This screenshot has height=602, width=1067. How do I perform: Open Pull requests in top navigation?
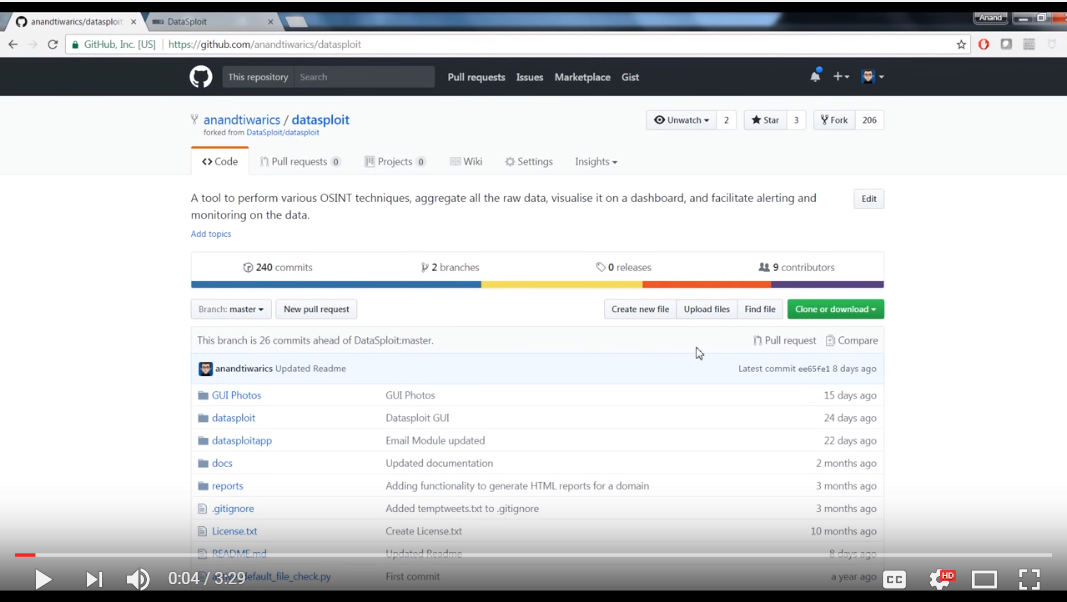click(x=476, y=78)
